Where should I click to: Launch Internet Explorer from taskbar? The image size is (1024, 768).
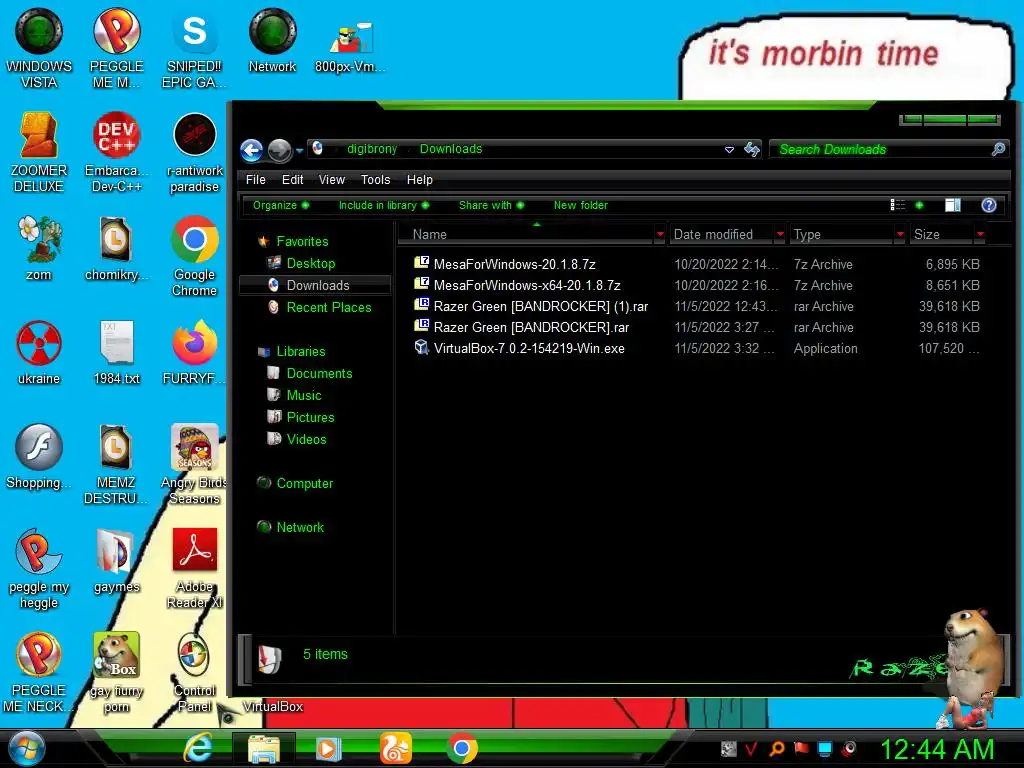[197, 748]
